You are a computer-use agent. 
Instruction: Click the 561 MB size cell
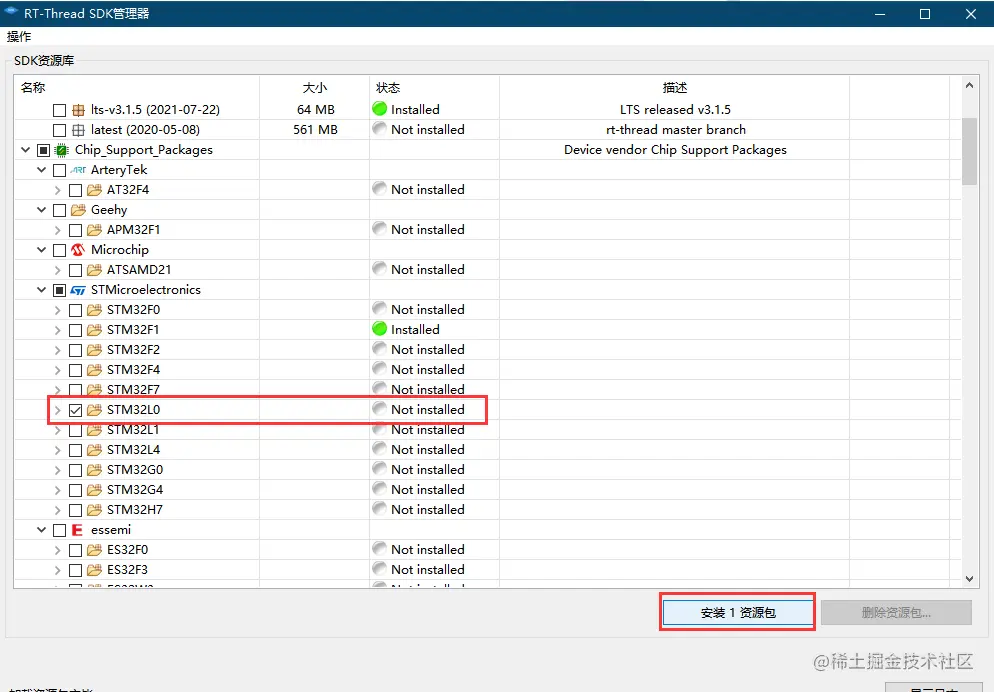(x=315, y=129)
